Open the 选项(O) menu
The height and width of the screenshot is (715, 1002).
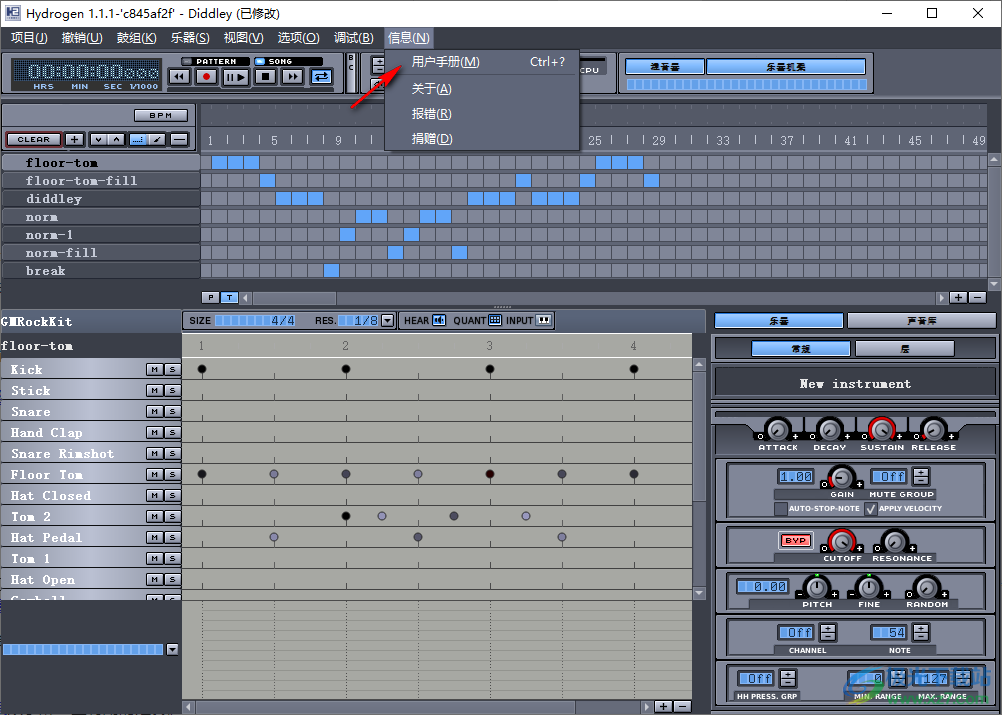pyautogui.click(x=298, y=38)
